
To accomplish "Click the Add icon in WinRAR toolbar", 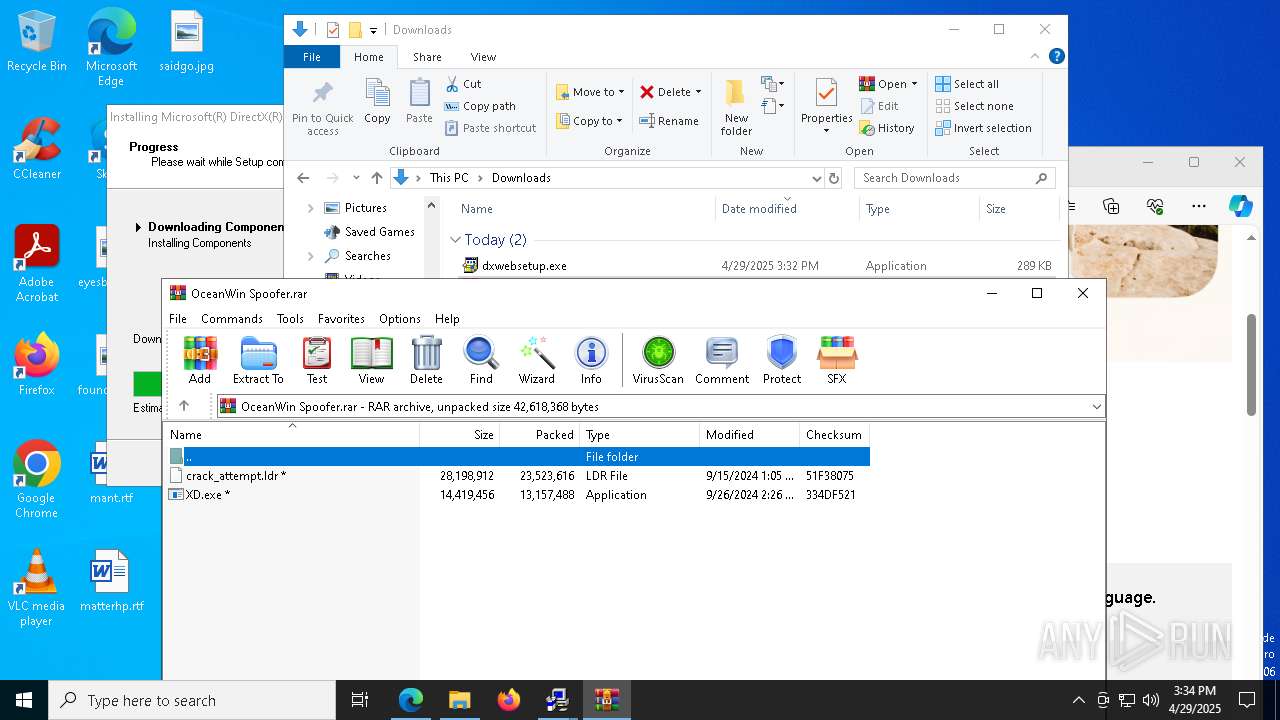I will (200, 360).
